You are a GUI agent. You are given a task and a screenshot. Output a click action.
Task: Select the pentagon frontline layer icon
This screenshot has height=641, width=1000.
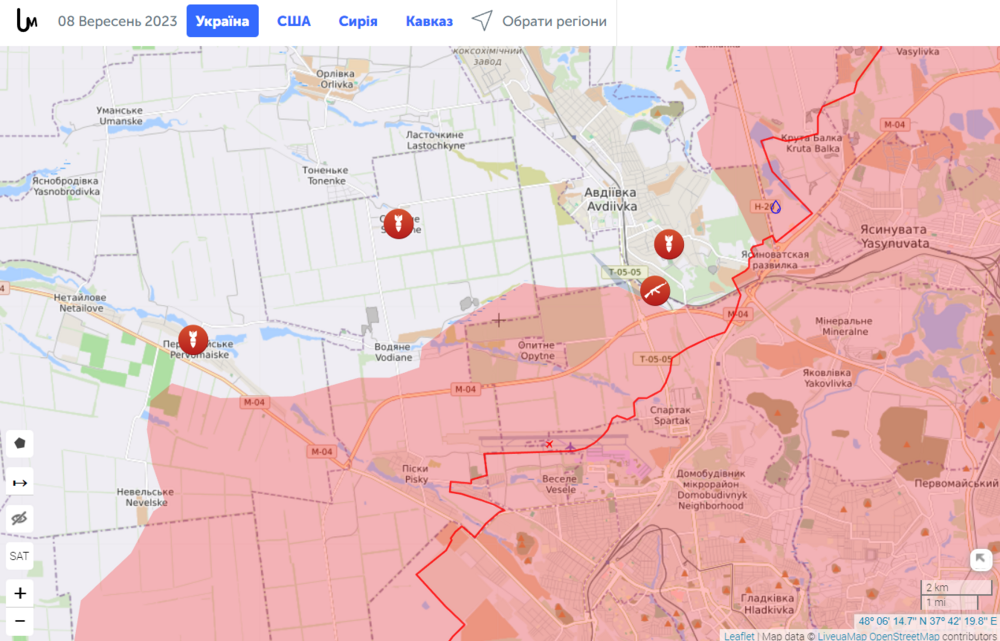click(x=20, y=443)
